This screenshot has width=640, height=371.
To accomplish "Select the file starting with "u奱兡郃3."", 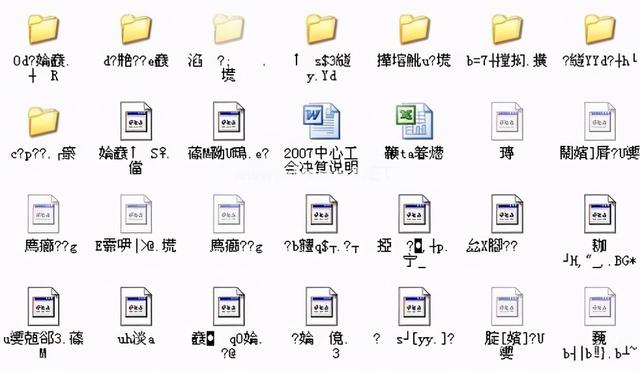I will click(43, 307).
